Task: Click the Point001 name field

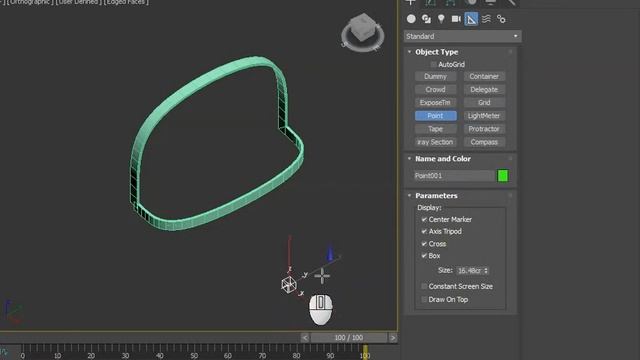Action: 453,176
